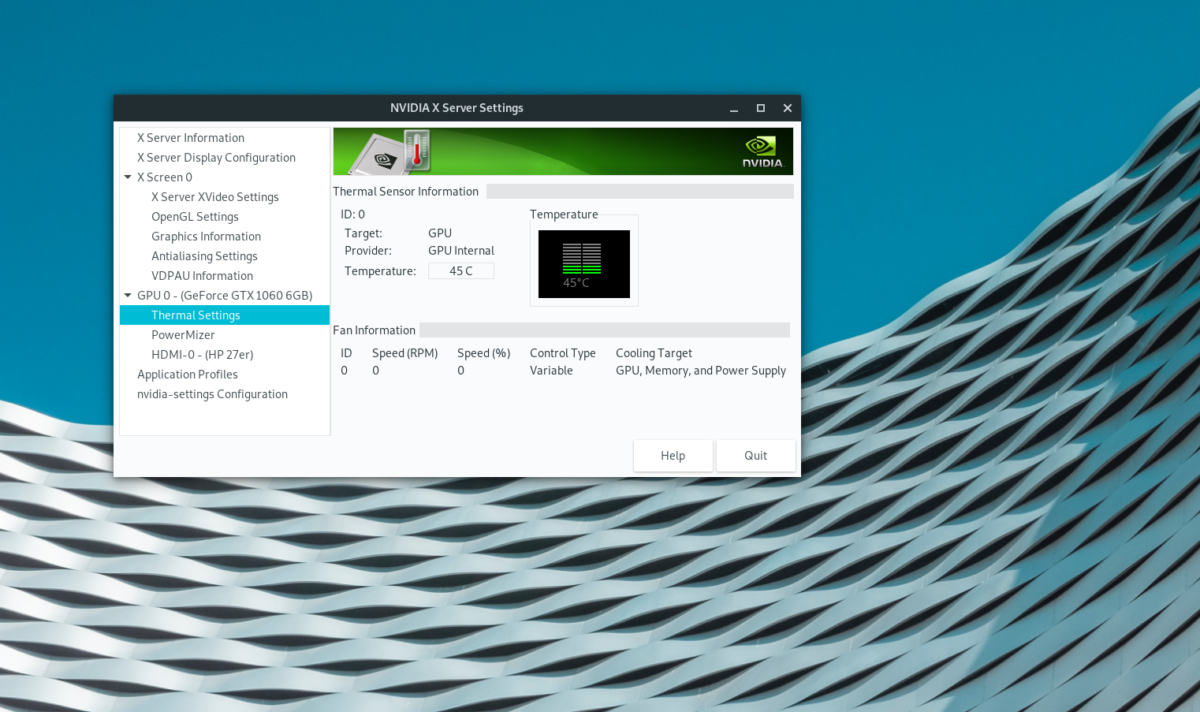The width and height of the screenshot is (1200, 712).
Task: Select HDMI-0 (HP 27er) display
Action: coord(201,355)
